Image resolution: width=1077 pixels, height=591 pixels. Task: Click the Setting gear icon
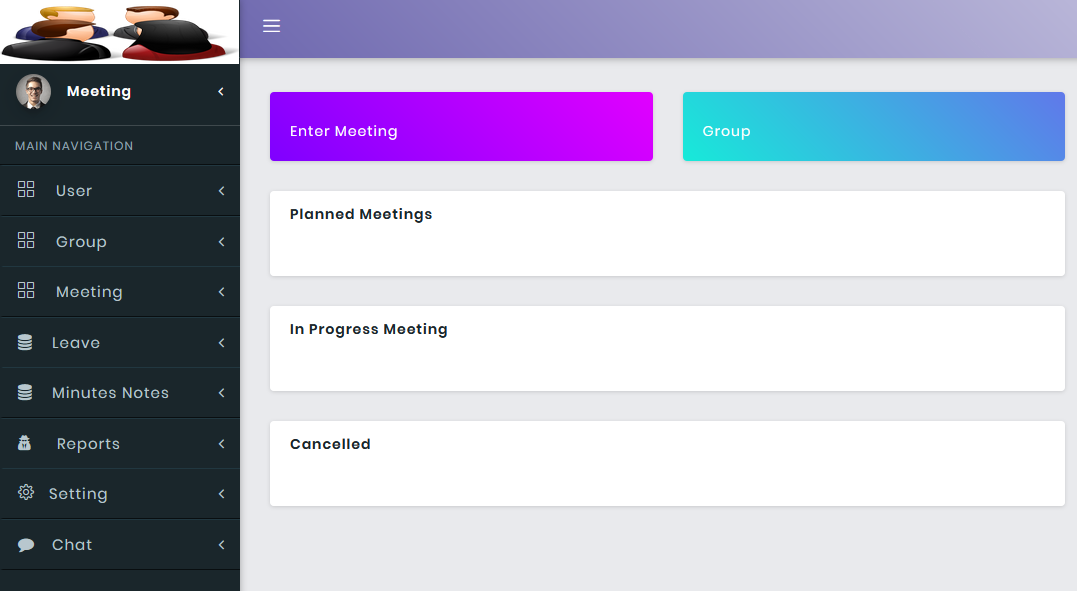26,493
